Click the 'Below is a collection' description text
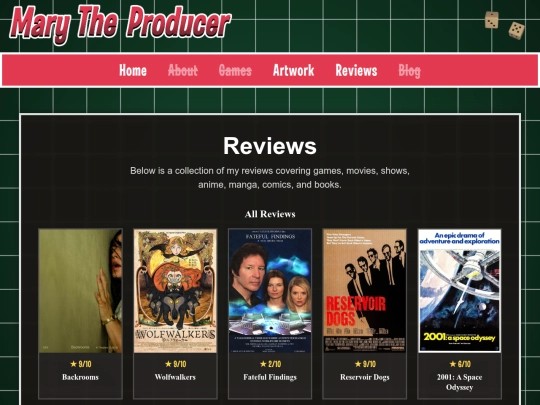Screen dimensions: 540x405 coord(270,178)
